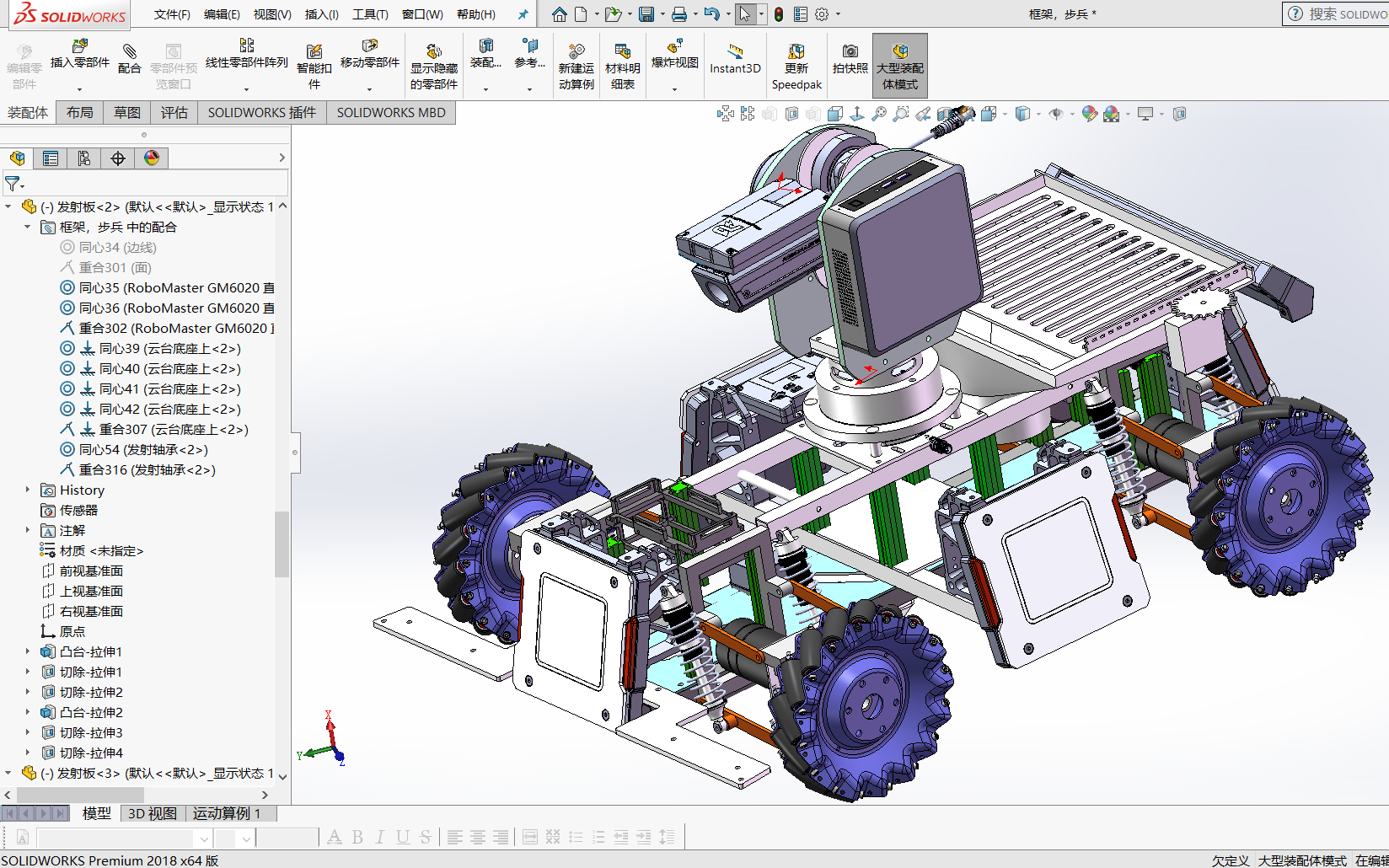
Task: Expand the 凸台-拉伸1 feature node
Action: point(27,651)
